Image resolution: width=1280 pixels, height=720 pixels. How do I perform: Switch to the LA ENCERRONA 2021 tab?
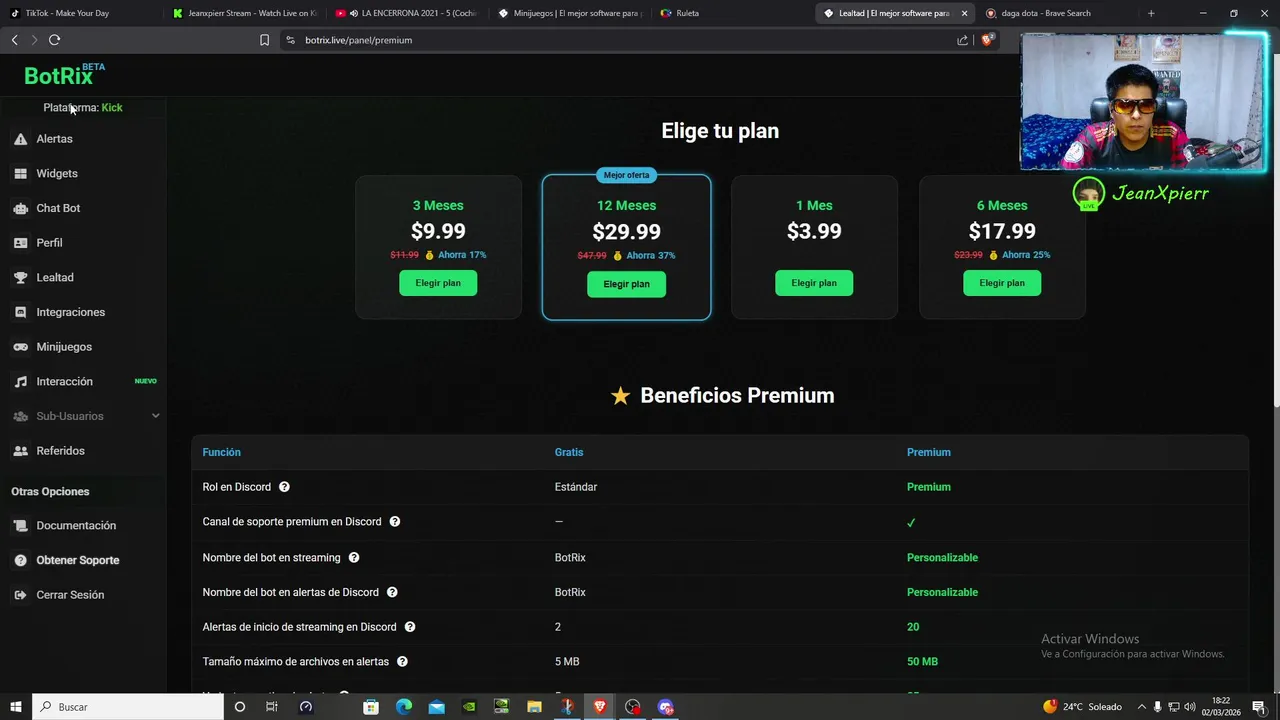coord(406,13)
